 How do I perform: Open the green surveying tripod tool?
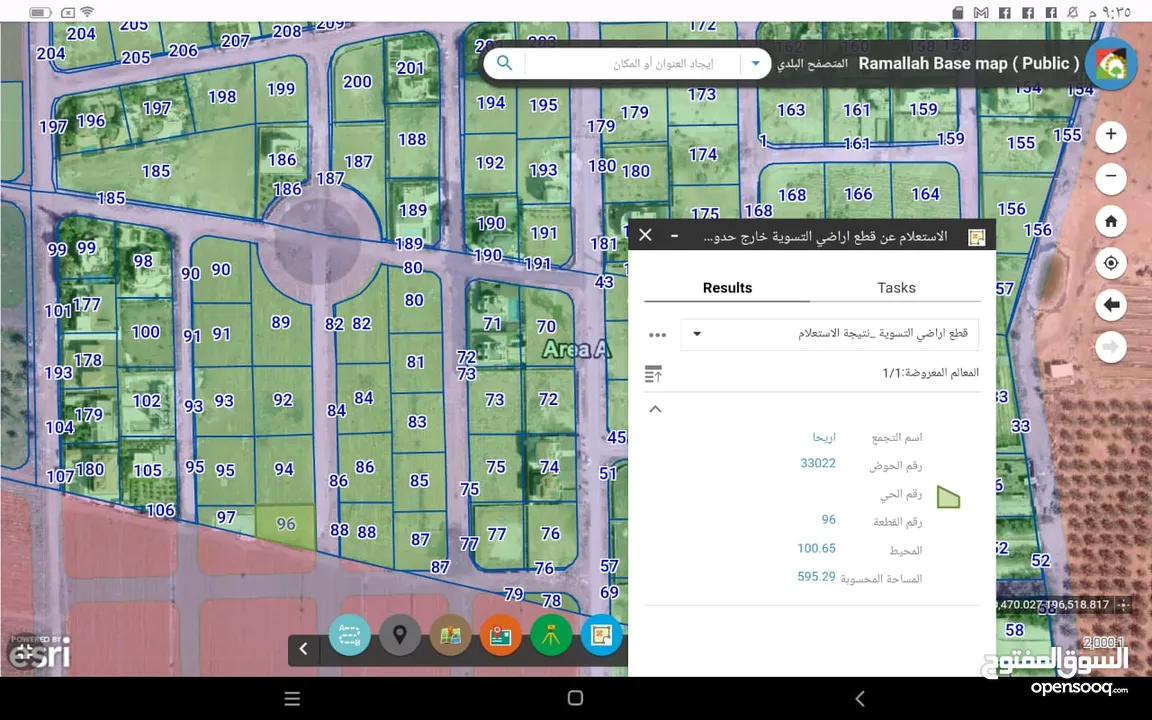click(x=551, y=635)
